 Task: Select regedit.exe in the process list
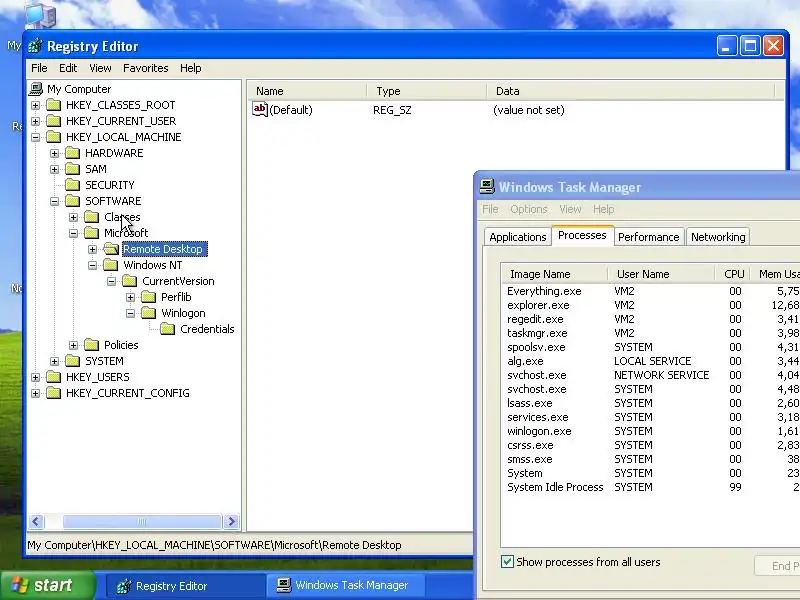pos(535,319)
